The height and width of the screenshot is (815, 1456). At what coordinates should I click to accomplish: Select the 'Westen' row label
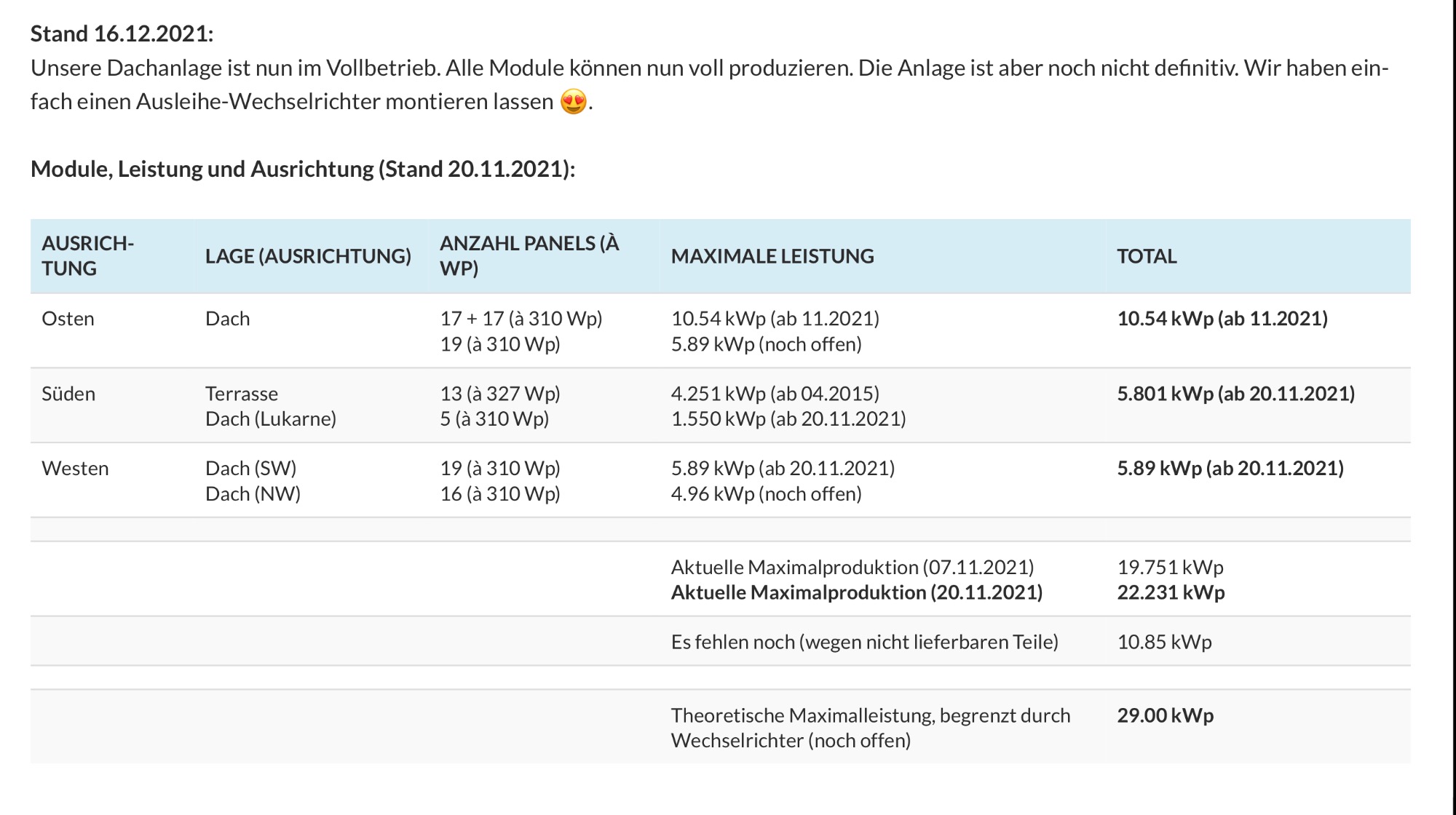click(x=75, y=468)
